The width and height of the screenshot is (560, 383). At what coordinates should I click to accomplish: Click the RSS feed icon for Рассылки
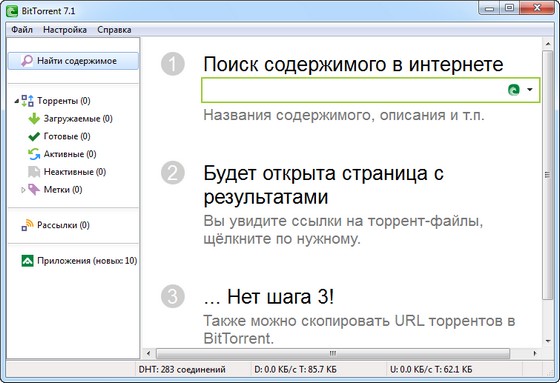click(28, 225)
